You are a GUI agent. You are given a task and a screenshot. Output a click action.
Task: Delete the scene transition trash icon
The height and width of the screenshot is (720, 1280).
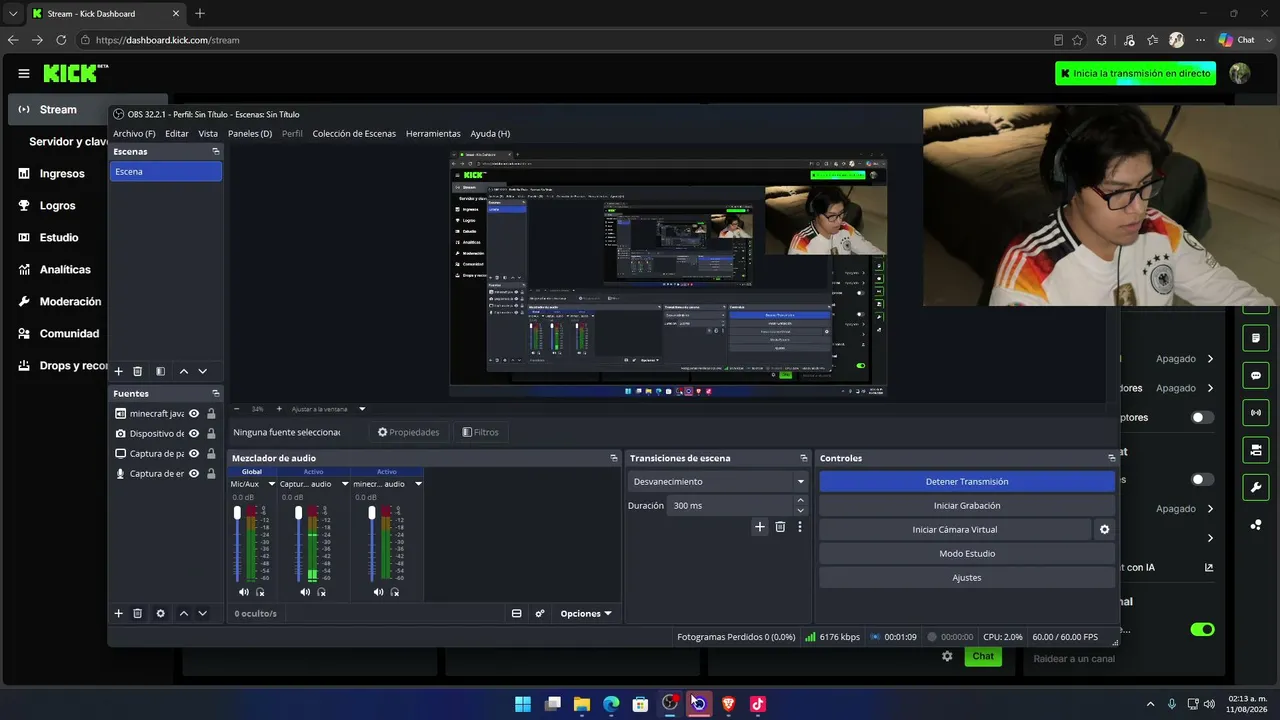780,526
